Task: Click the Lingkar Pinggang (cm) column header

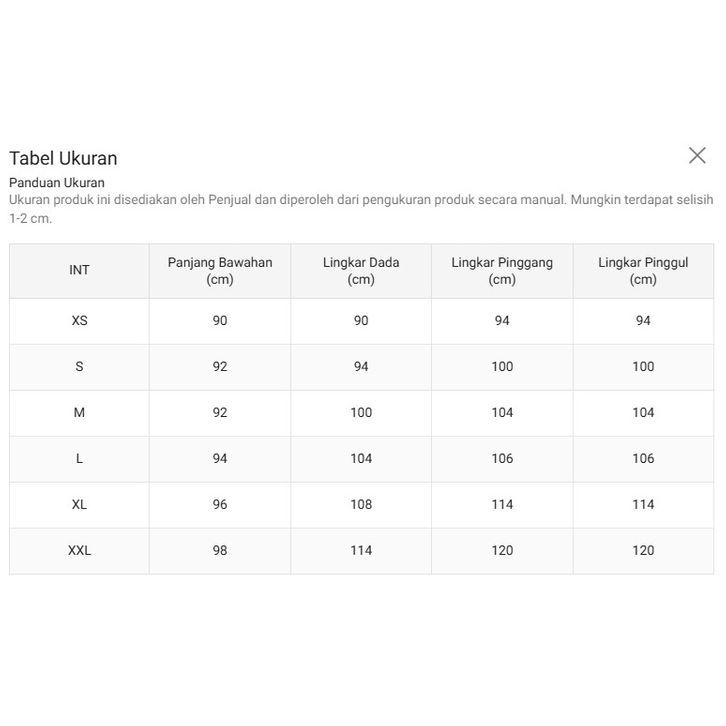Action: [502, 271]
